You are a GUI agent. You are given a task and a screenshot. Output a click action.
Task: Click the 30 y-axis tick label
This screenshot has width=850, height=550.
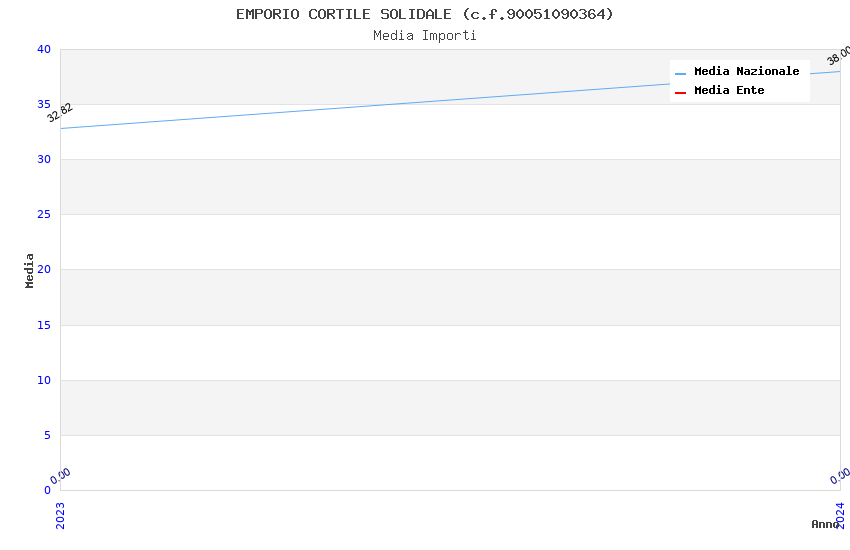coord(44,159)
